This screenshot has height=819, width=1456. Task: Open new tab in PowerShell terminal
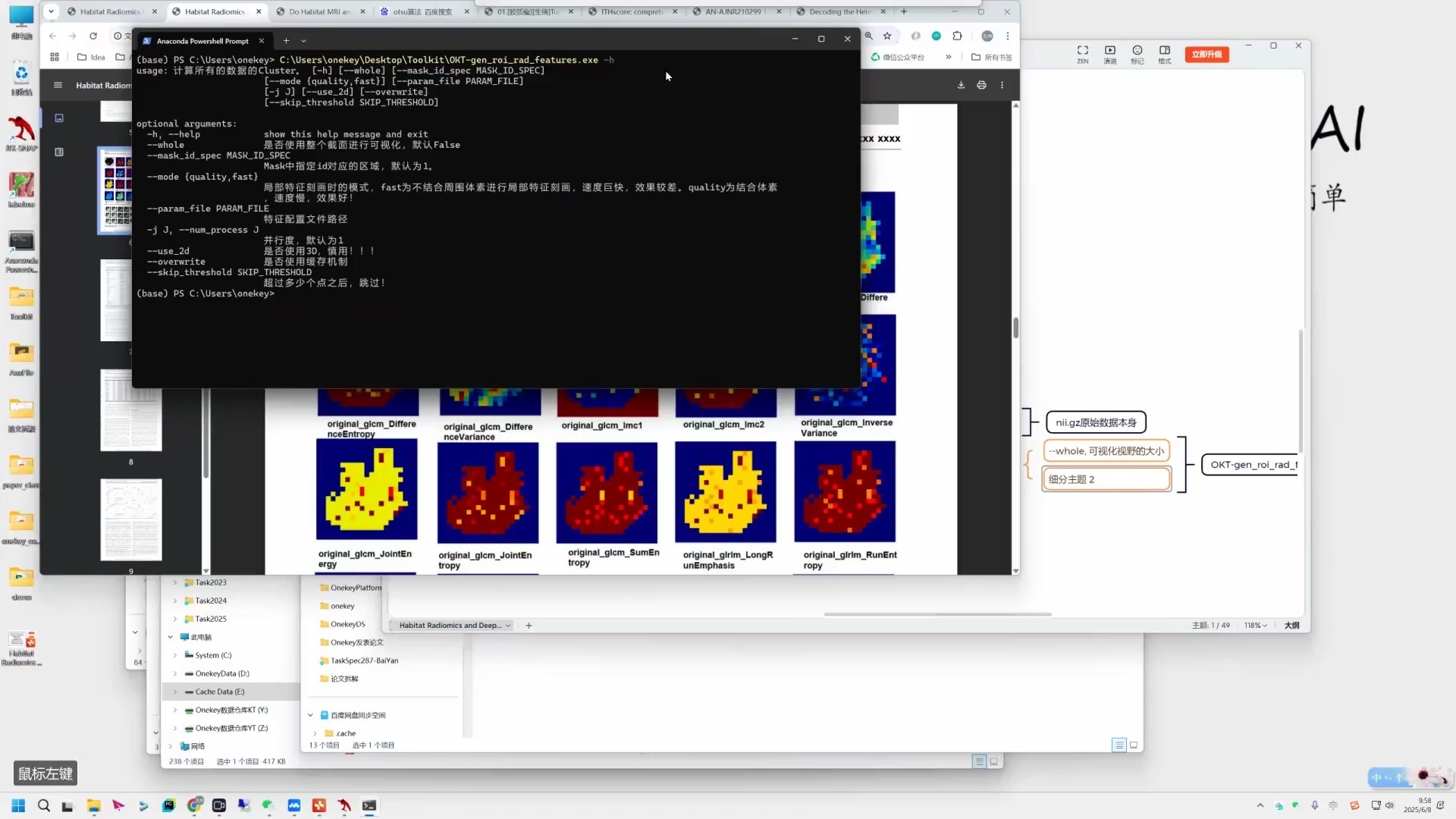tap(286, 41)
